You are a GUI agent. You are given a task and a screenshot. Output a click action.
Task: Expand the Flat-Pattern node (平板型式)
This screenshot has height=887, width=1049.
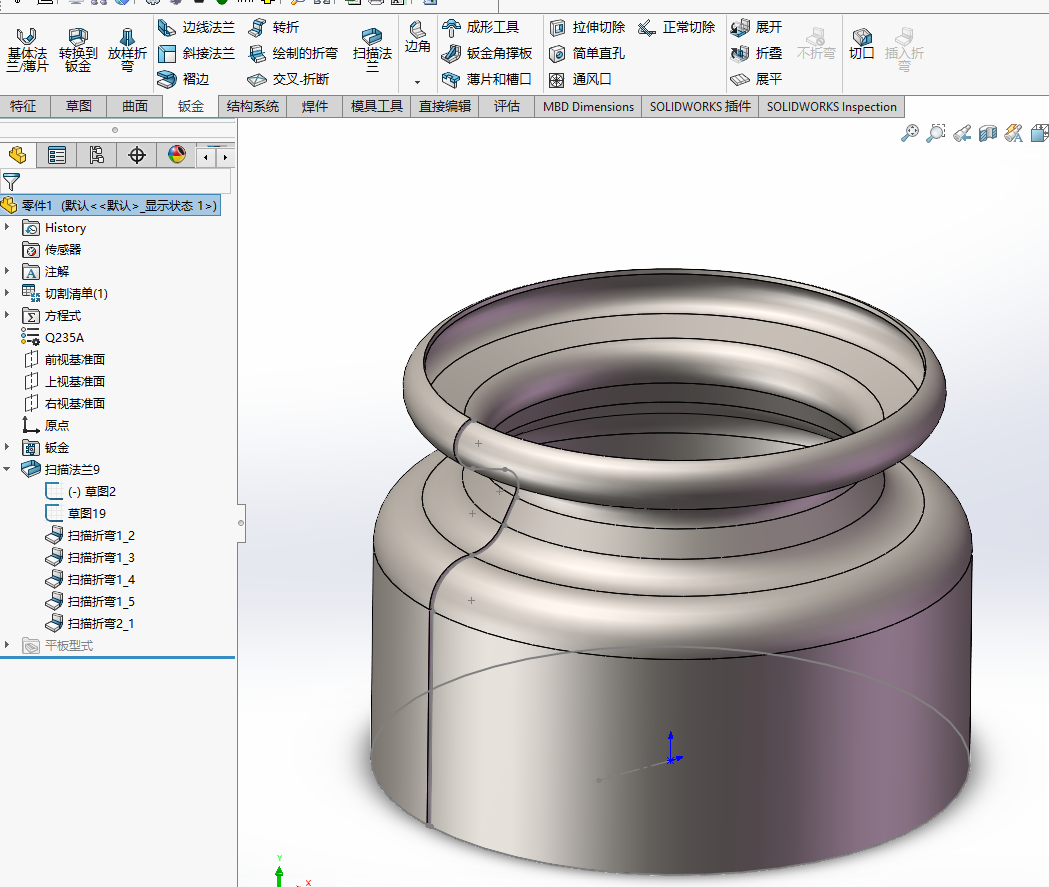click(7, 645)
